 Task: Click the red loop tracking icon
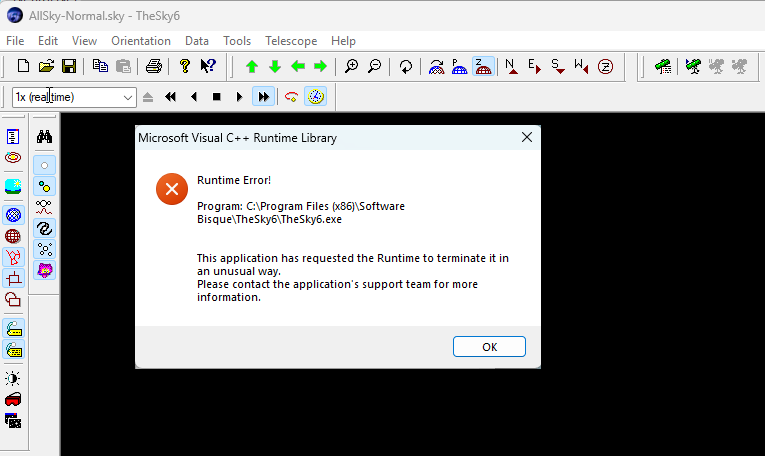tap(292, 97)
